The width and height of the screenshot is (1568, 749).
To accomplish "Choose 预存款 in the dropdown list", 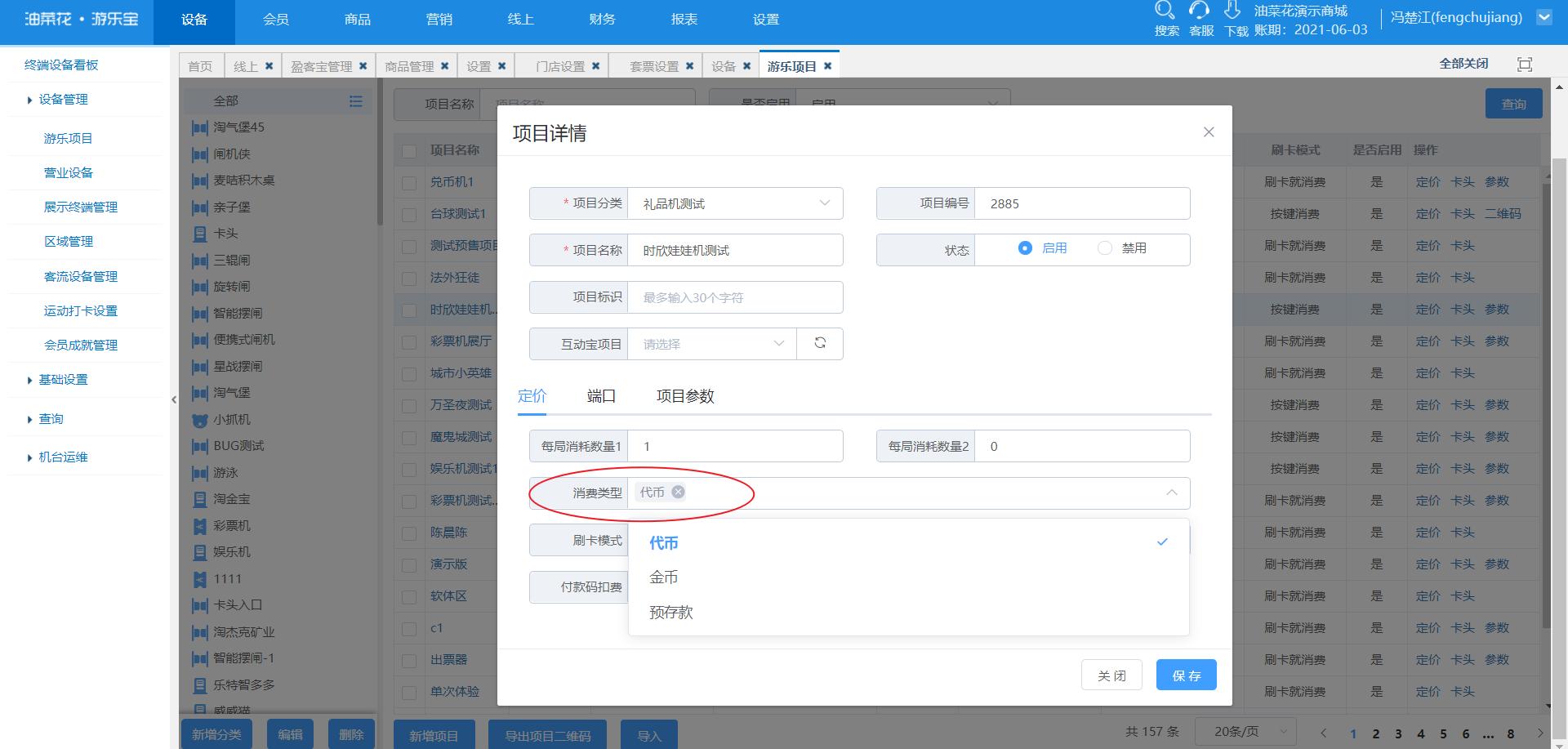I will 909,613.
